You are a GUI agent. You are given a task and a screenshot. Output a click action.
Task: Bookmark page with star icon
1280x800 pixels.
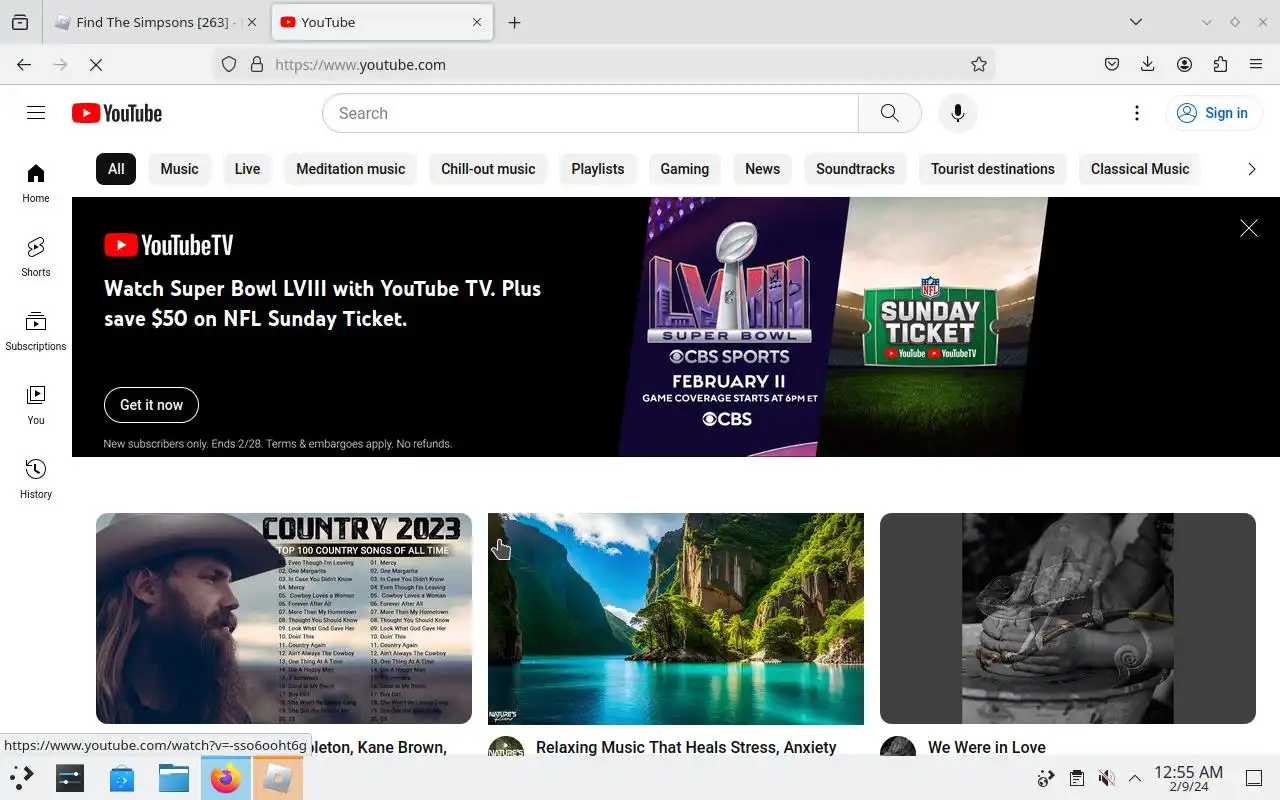(x=979, y=64)
